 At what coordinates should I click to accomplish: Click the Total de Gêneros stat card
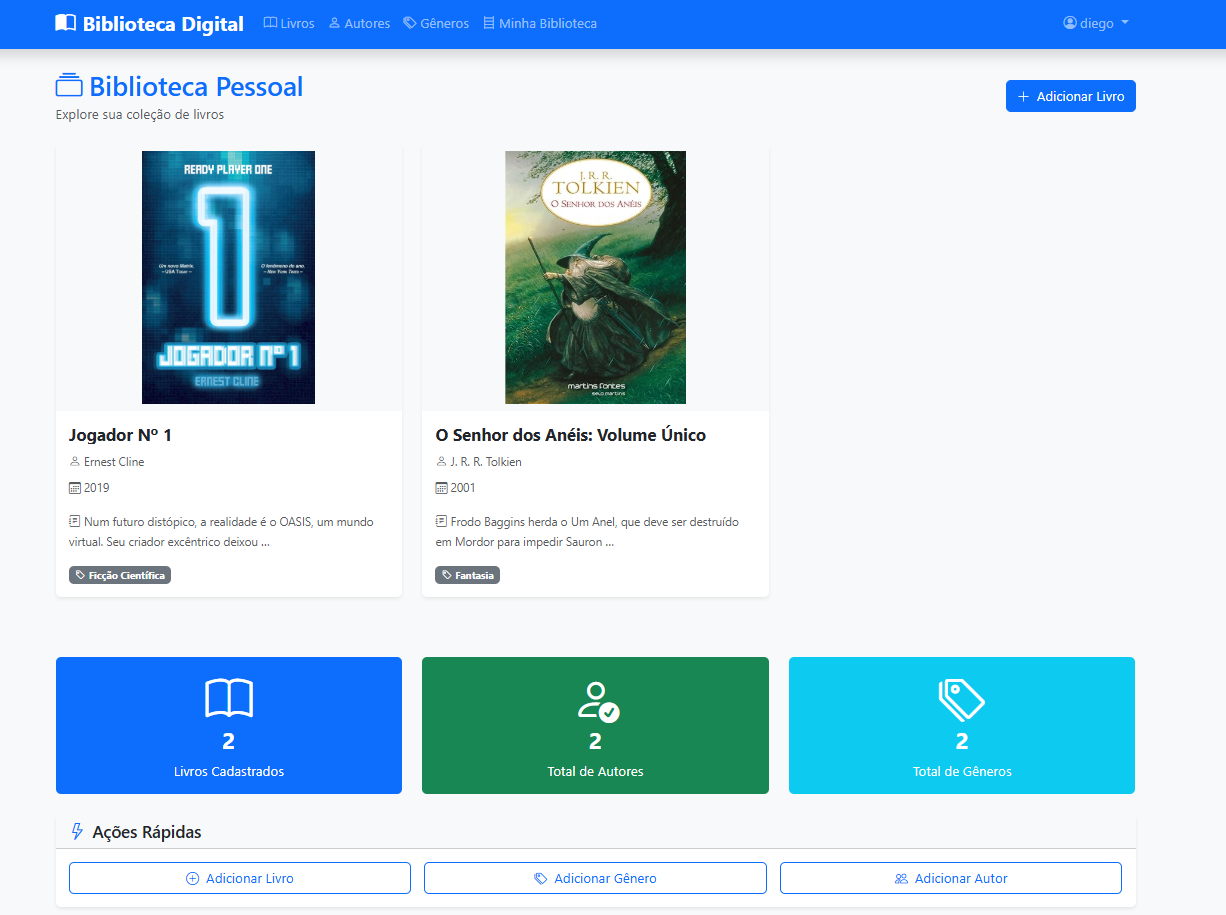(x=962, y=725)
